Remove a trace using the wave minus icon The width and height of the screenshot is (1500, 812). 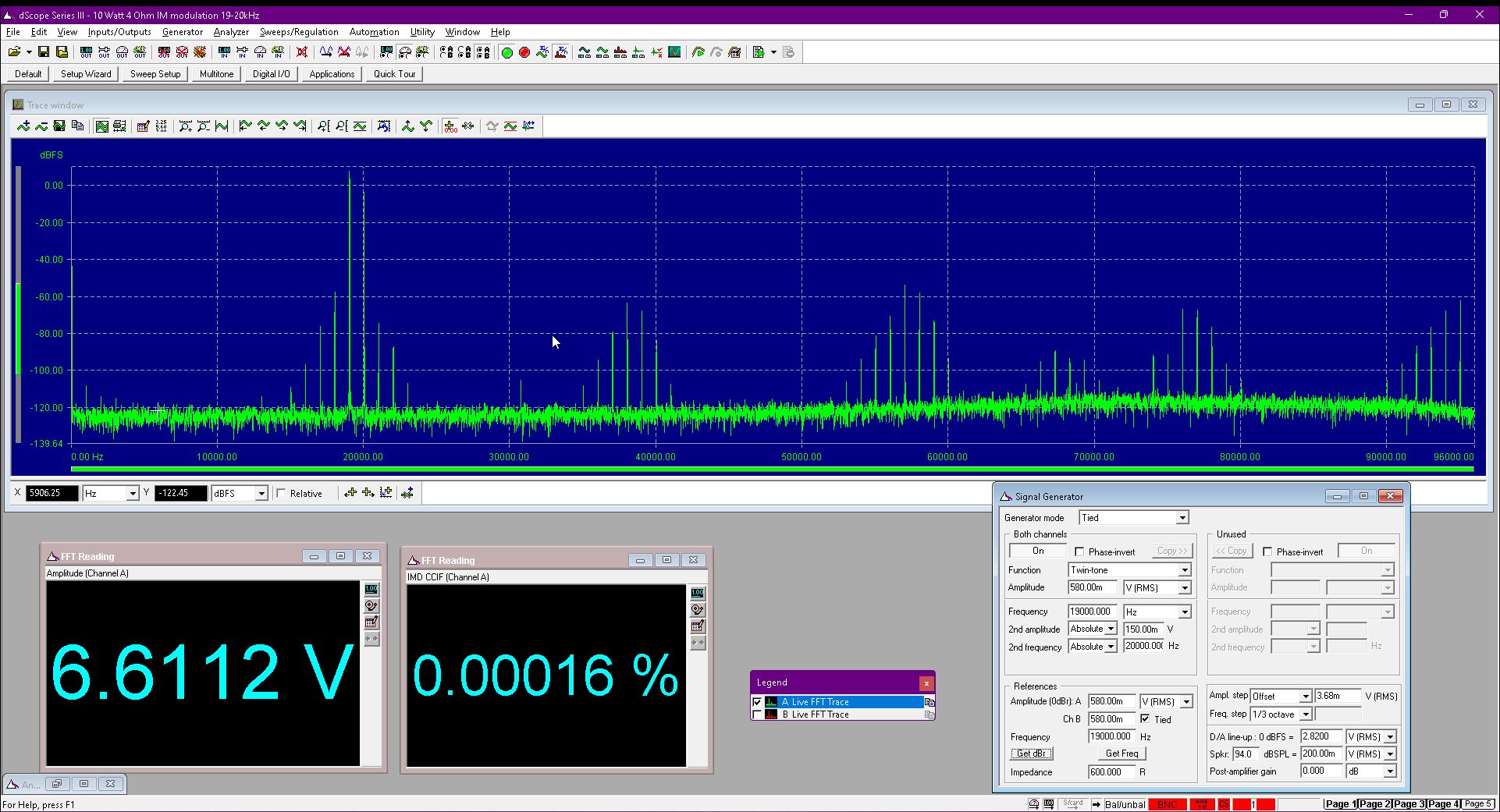(41, 126)
